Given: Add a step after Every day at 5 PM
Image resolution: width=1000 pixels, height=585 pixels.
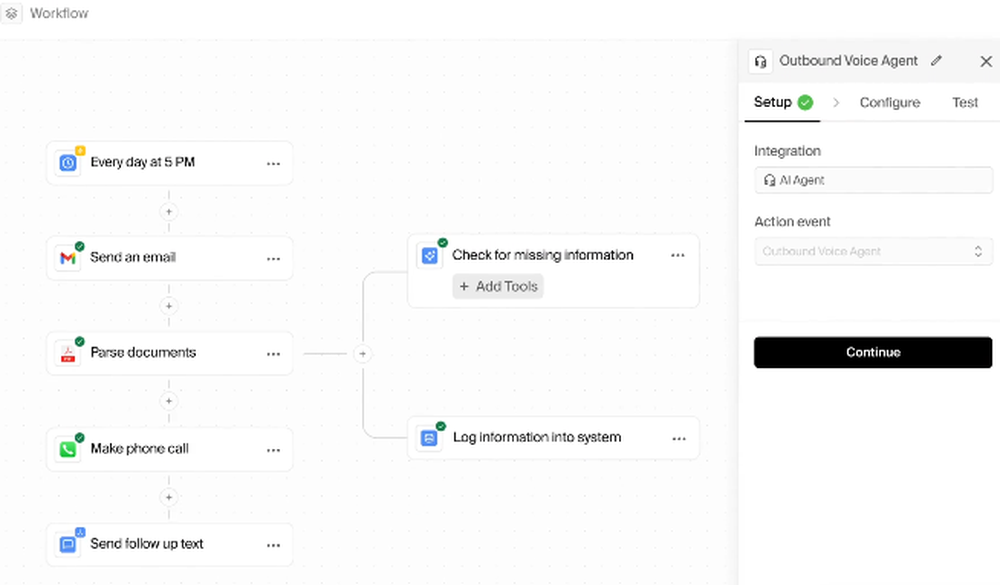Looking at the screenshot, I should [x=169, y=211].
